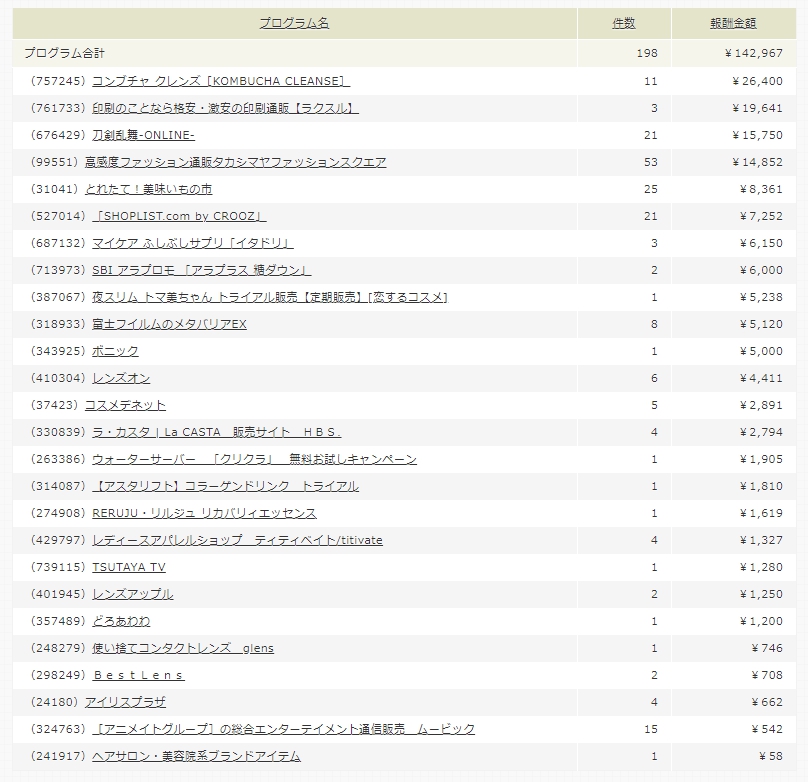This screenshot has width=808, height=782.
Task: Click amount ¥5,238 in トマ美ちゃん row
Action: [x=761, y=297]
